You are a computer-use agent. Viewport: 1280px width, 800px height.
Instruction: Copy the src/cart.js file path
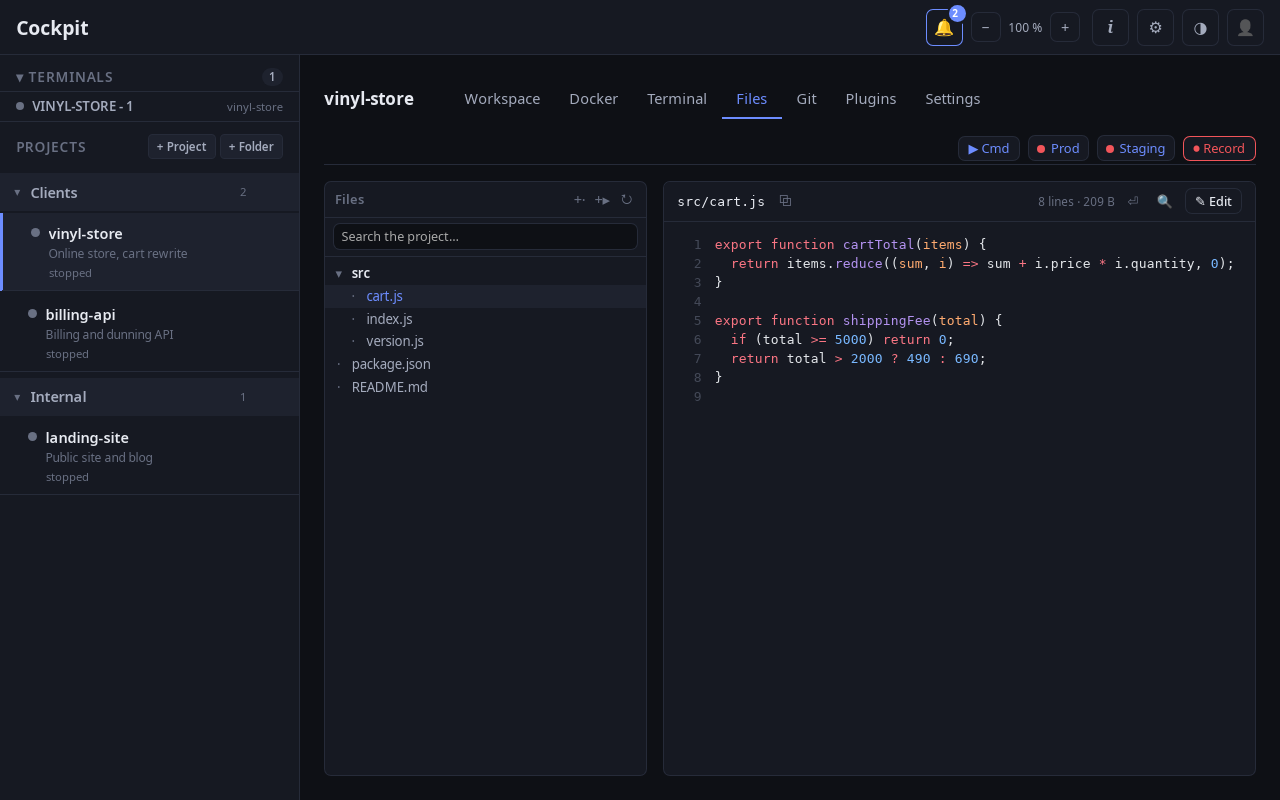(785, 201)
